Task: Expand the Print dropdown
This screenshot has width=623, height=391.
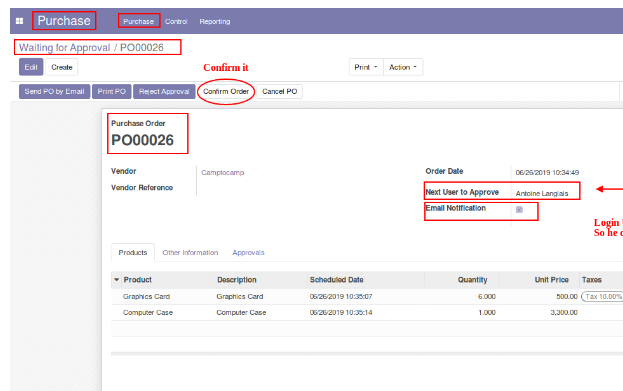Action: pyautogui.click(x=366, y=67)
